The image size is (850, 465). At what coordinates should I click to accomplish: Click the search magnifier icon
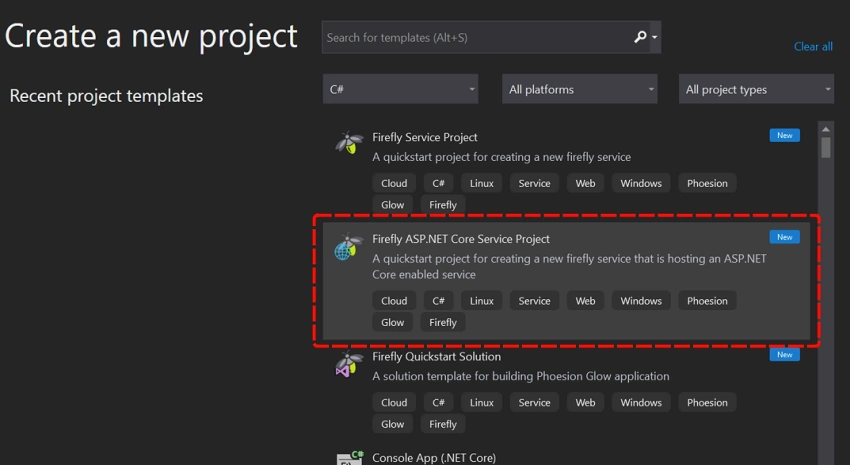click(640, 37)
